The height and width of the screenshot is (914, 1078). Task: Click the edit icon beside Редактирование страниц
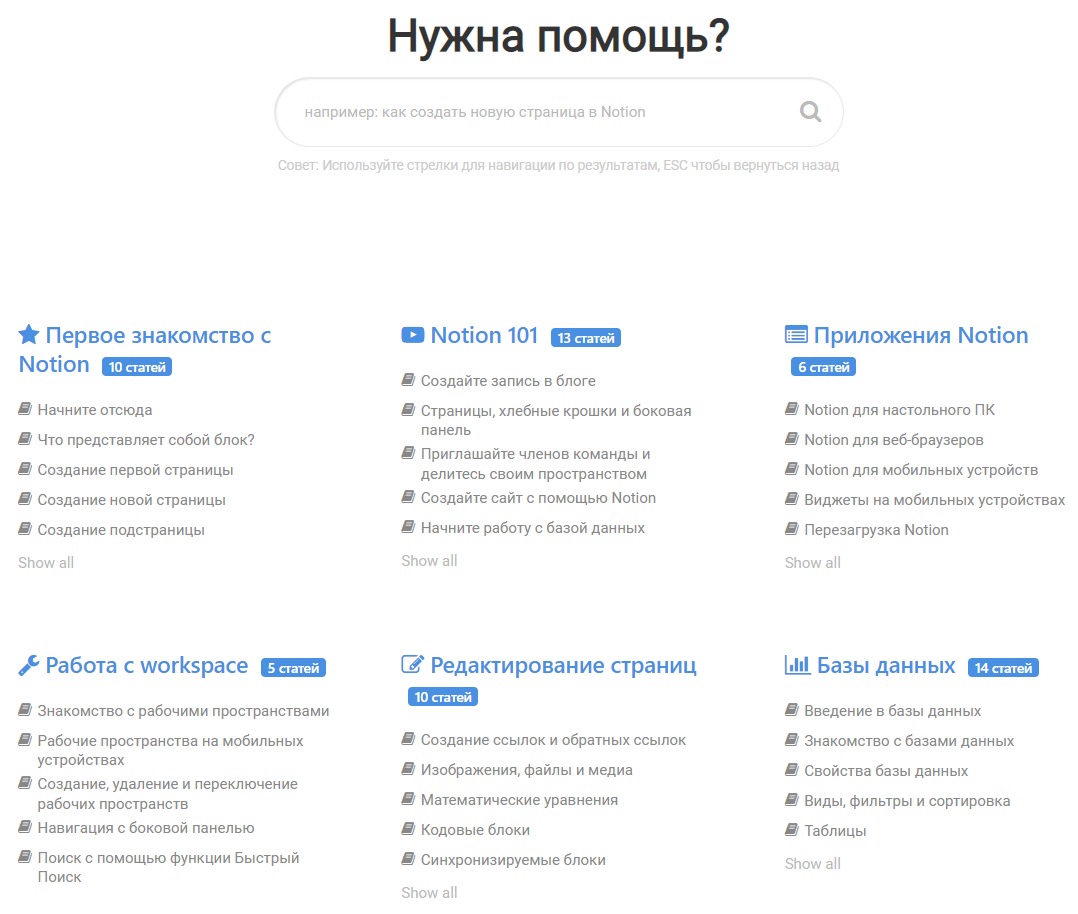[x=412, y=664]
